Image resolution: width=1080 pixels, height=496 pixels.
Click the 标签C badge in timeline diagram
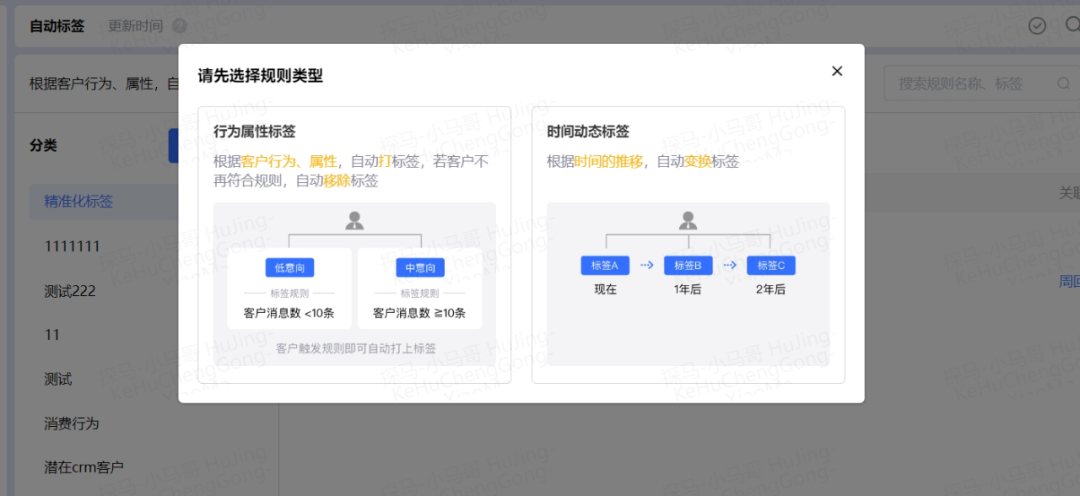click(771, 265)
